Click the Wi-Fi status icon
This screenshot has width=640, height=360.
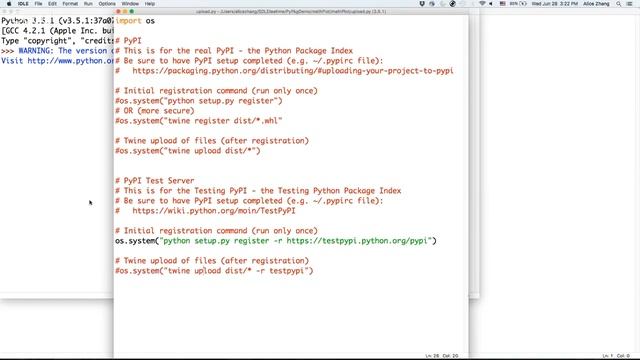click(x=482, y=4)
